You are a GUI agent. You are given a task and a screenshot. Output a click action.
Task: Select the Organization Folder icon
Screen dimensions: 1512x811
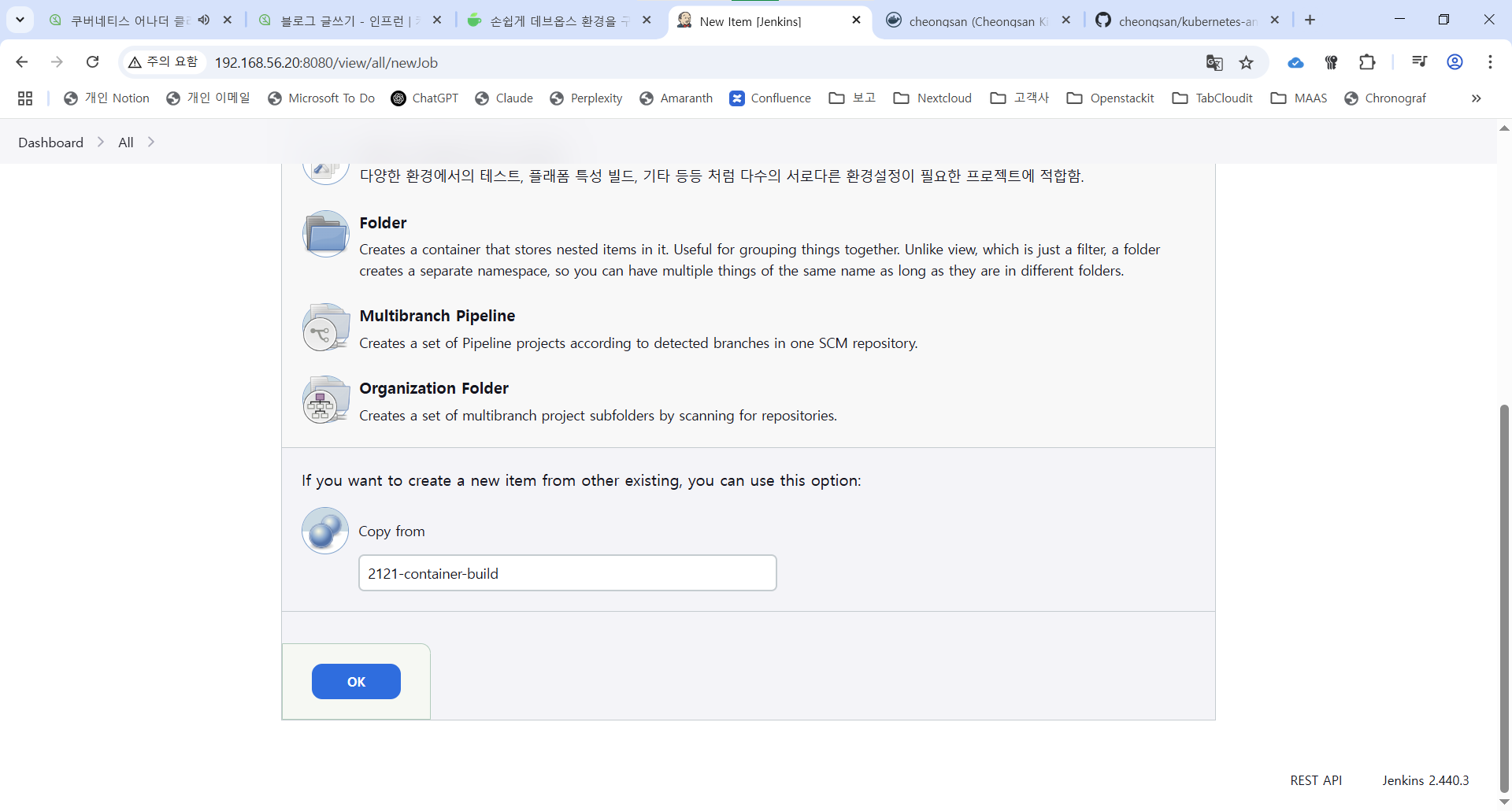(x=326, y=400)
